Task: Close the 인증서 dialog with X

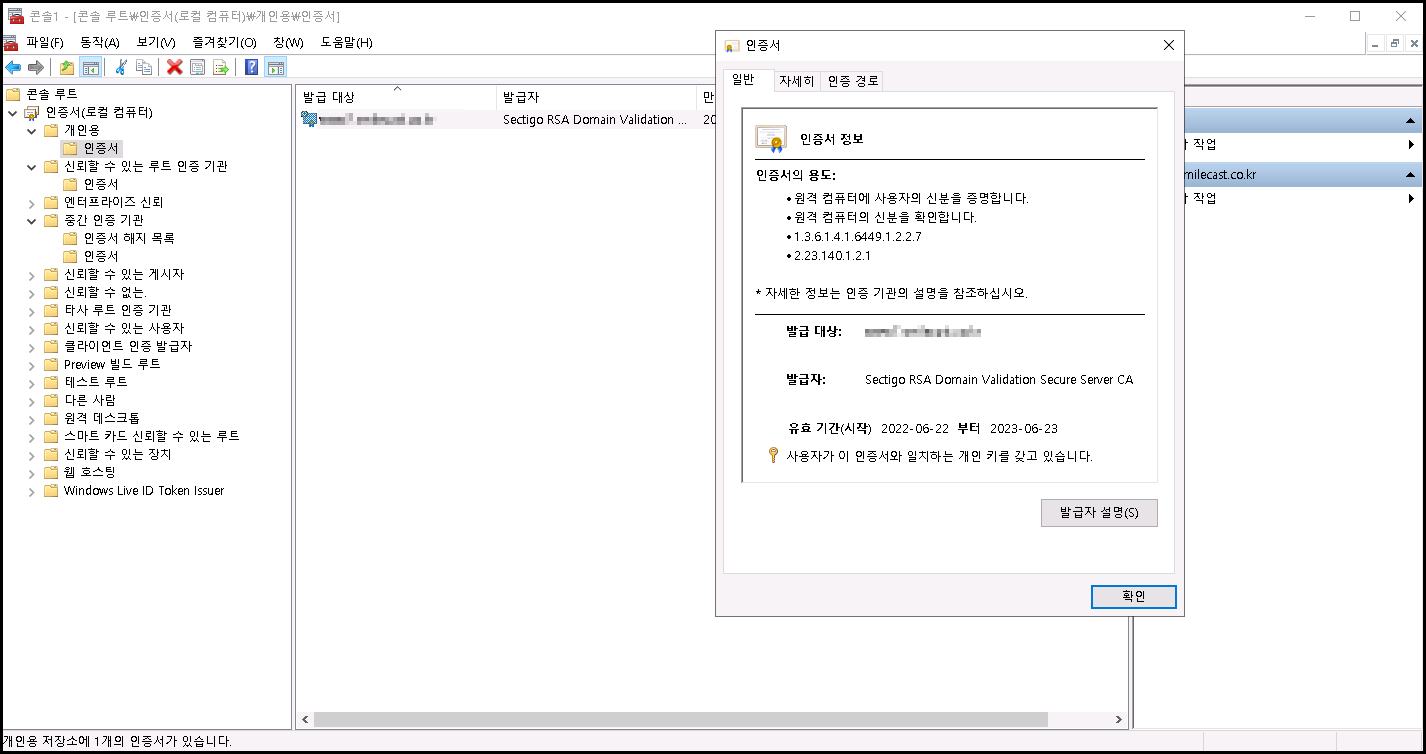Action: (1168, 45)
